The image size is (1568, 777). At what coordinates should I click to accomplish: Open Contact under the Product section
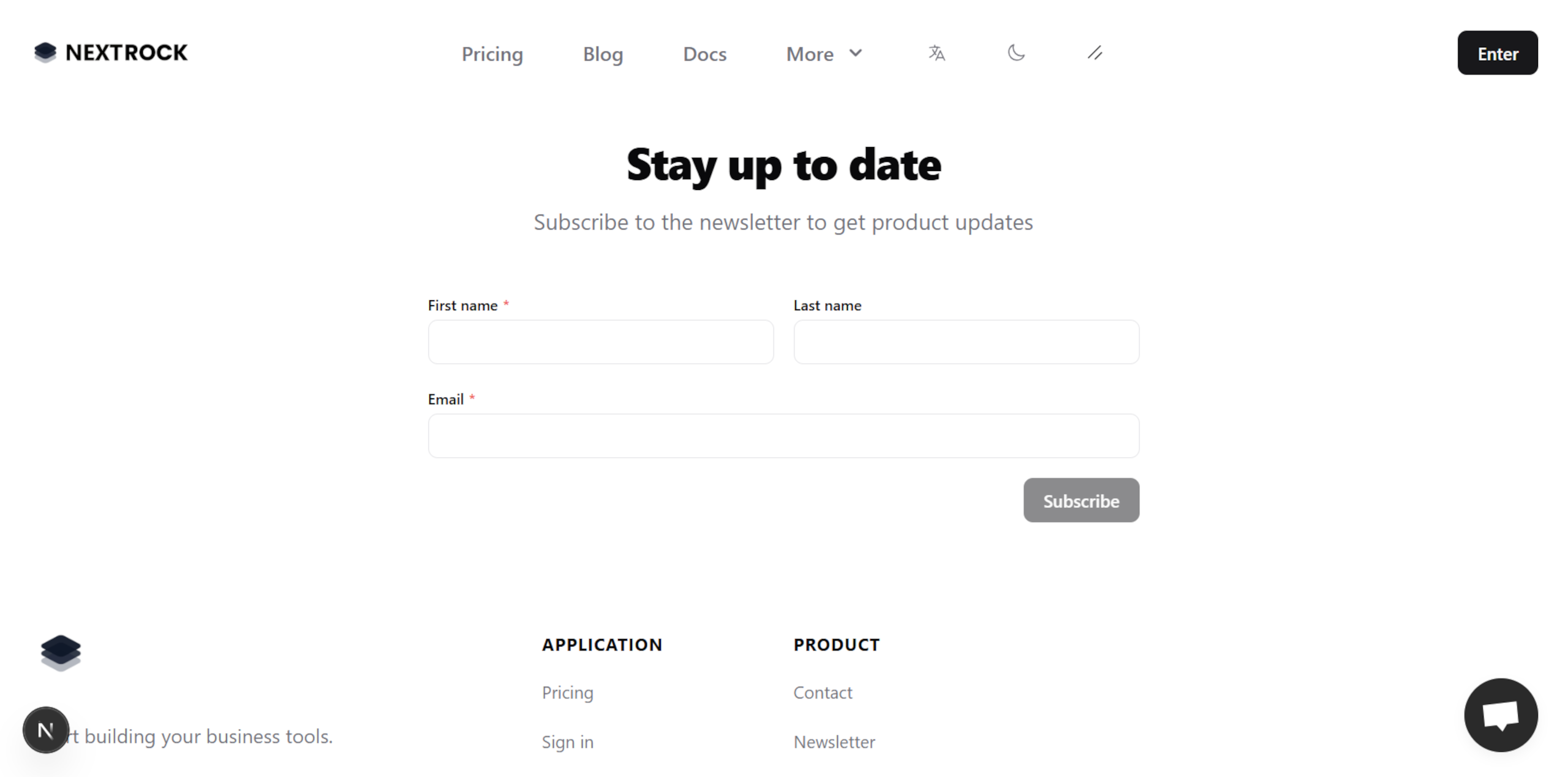[x=823, y=693]
